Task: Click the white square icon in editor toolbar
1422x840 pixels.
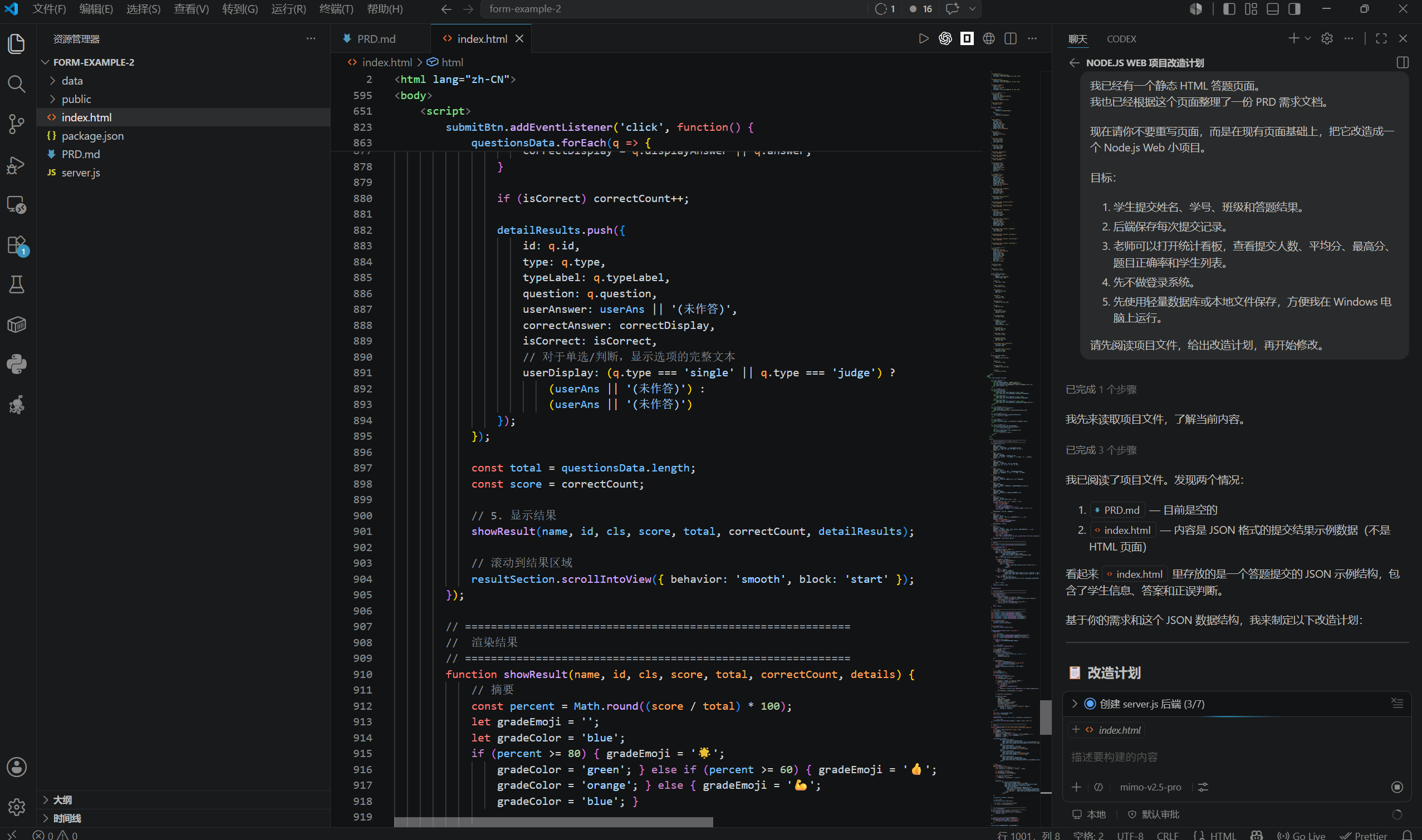Action: click(967, 38)
